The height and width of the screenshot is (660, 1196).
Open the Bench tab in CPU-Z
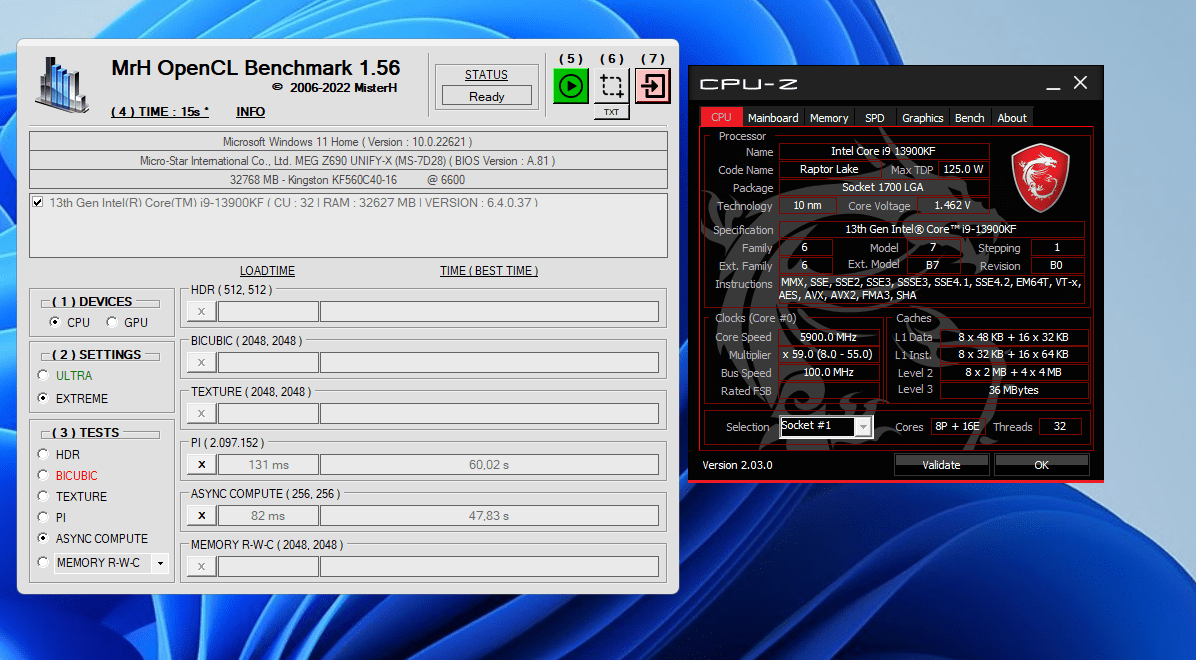click(969, 118)
